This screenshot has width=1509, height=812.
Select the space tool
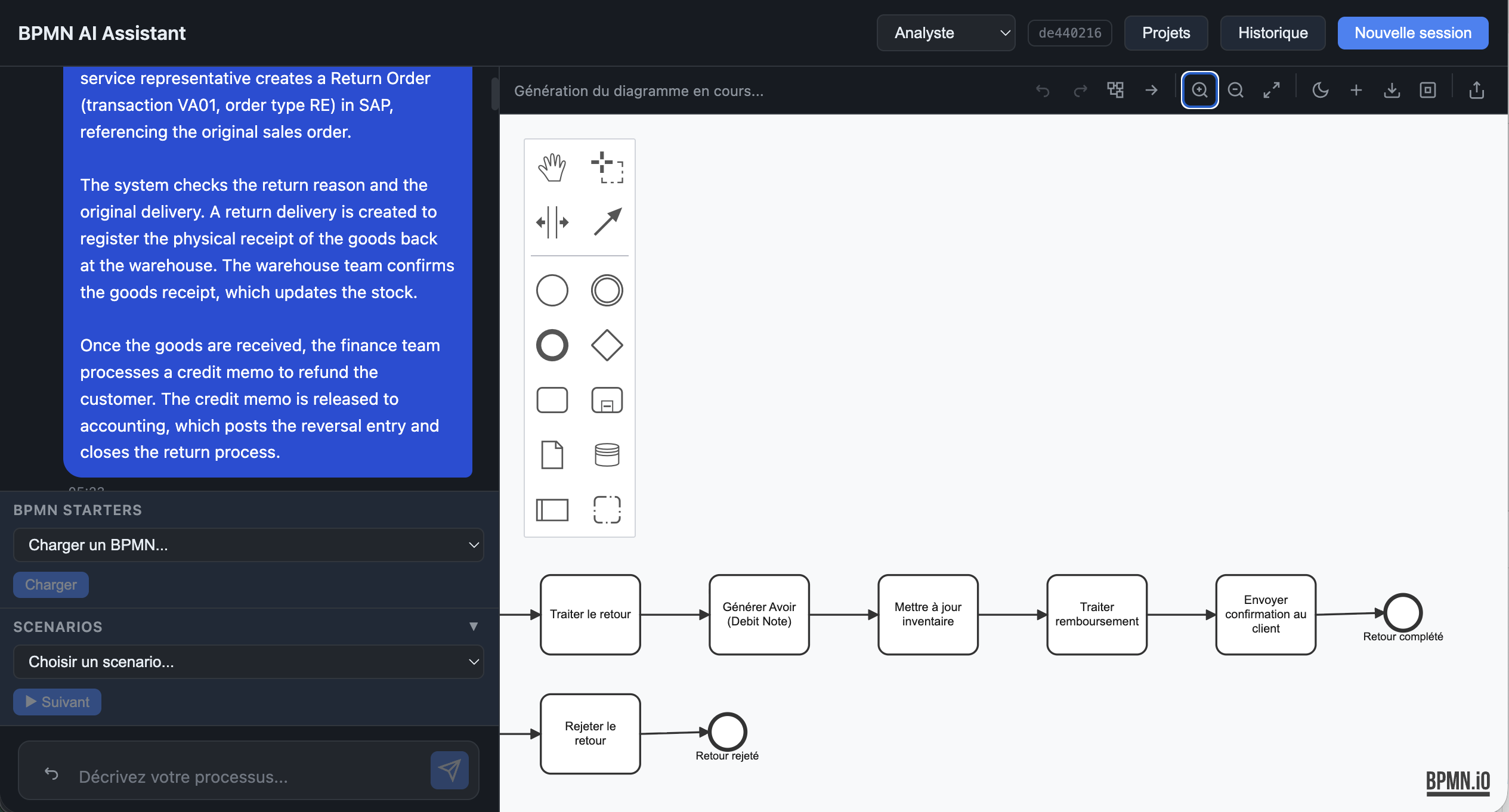[552, 222]
